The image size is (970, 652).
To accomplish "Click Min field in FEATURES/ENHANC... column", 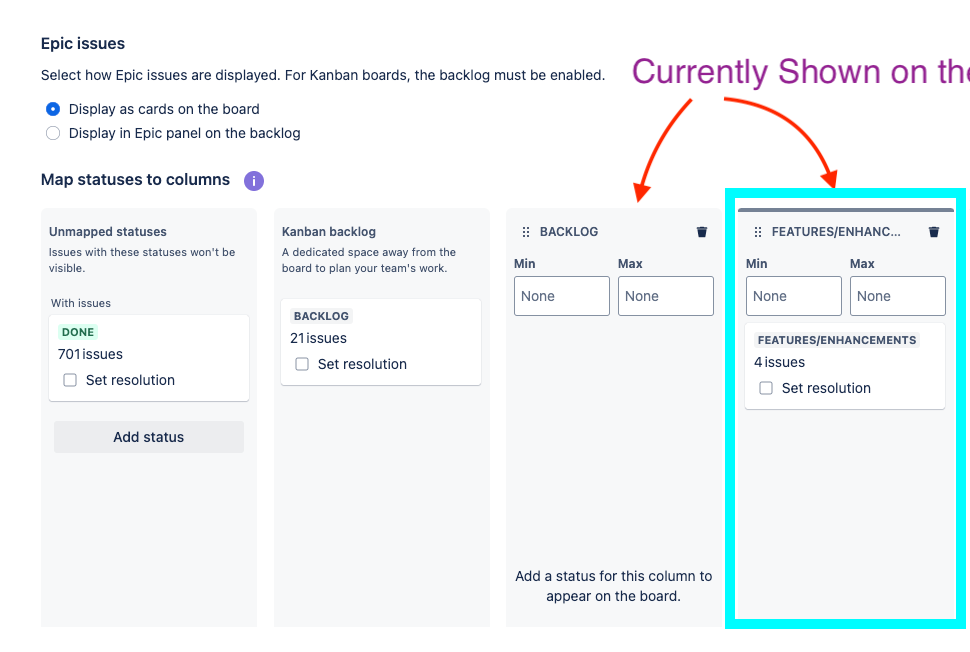I will 794,296.
